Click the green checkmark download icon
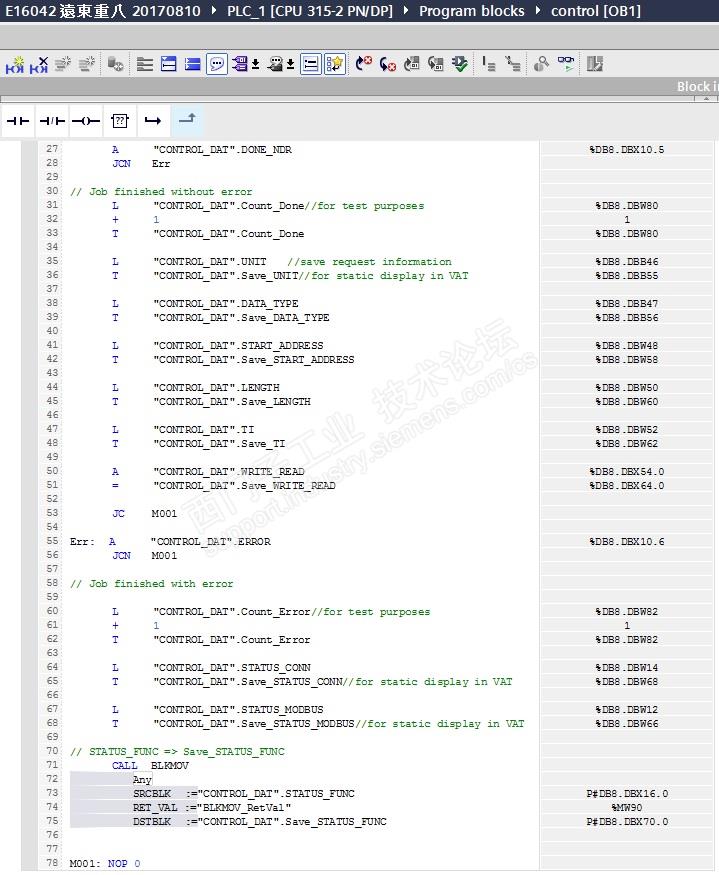 [459, 64]
